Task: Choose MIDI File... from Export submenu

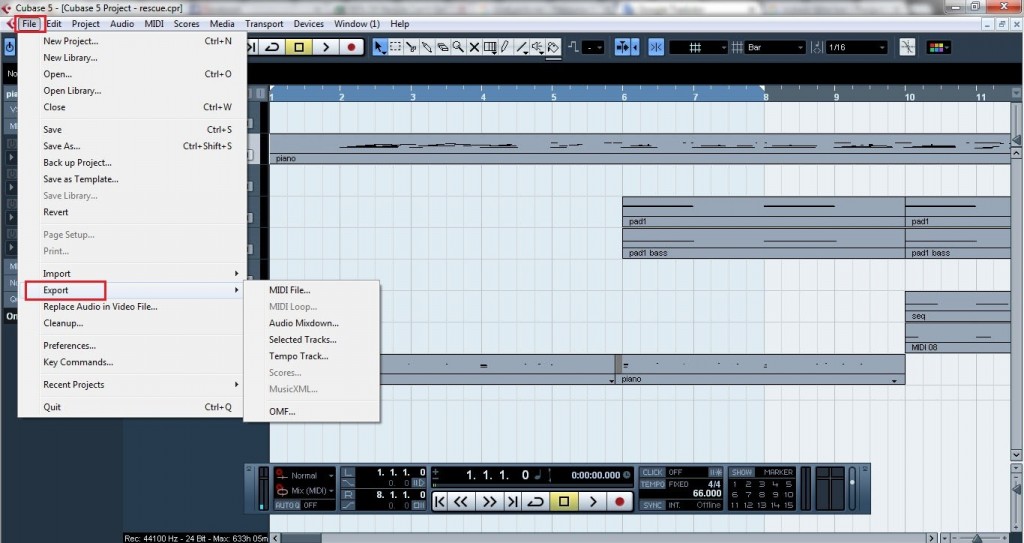Action: coord(289,290)
